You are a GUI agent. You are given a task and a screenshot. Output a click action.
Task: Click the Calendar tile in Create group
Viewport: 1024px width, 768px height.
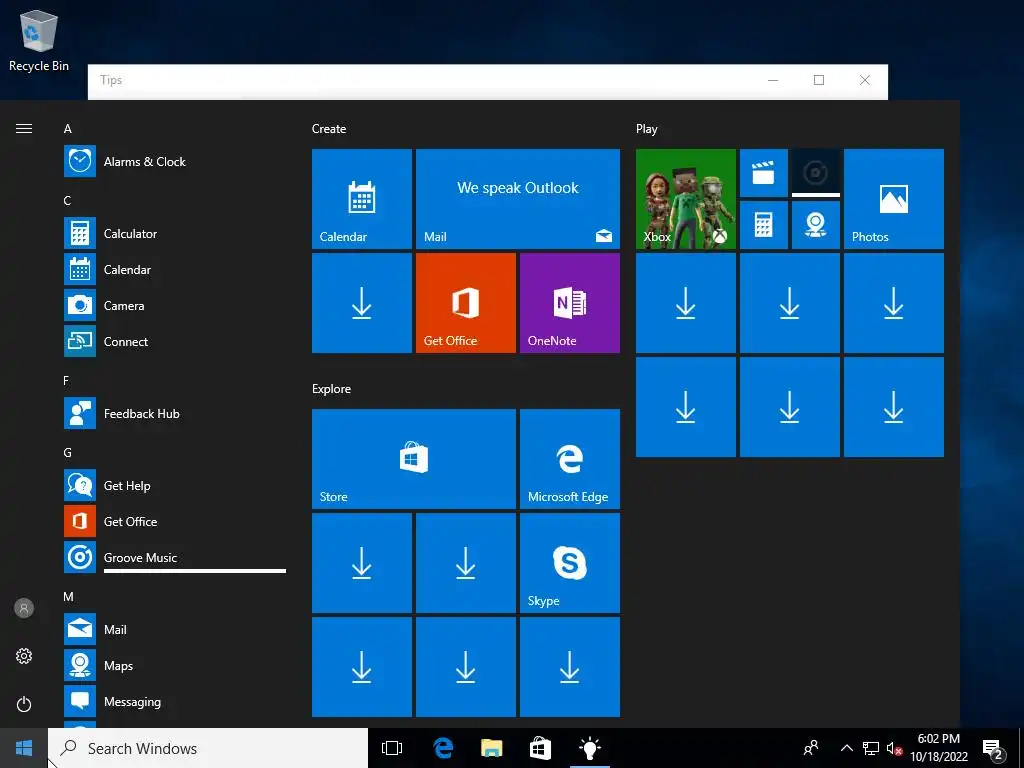[362, 199]
